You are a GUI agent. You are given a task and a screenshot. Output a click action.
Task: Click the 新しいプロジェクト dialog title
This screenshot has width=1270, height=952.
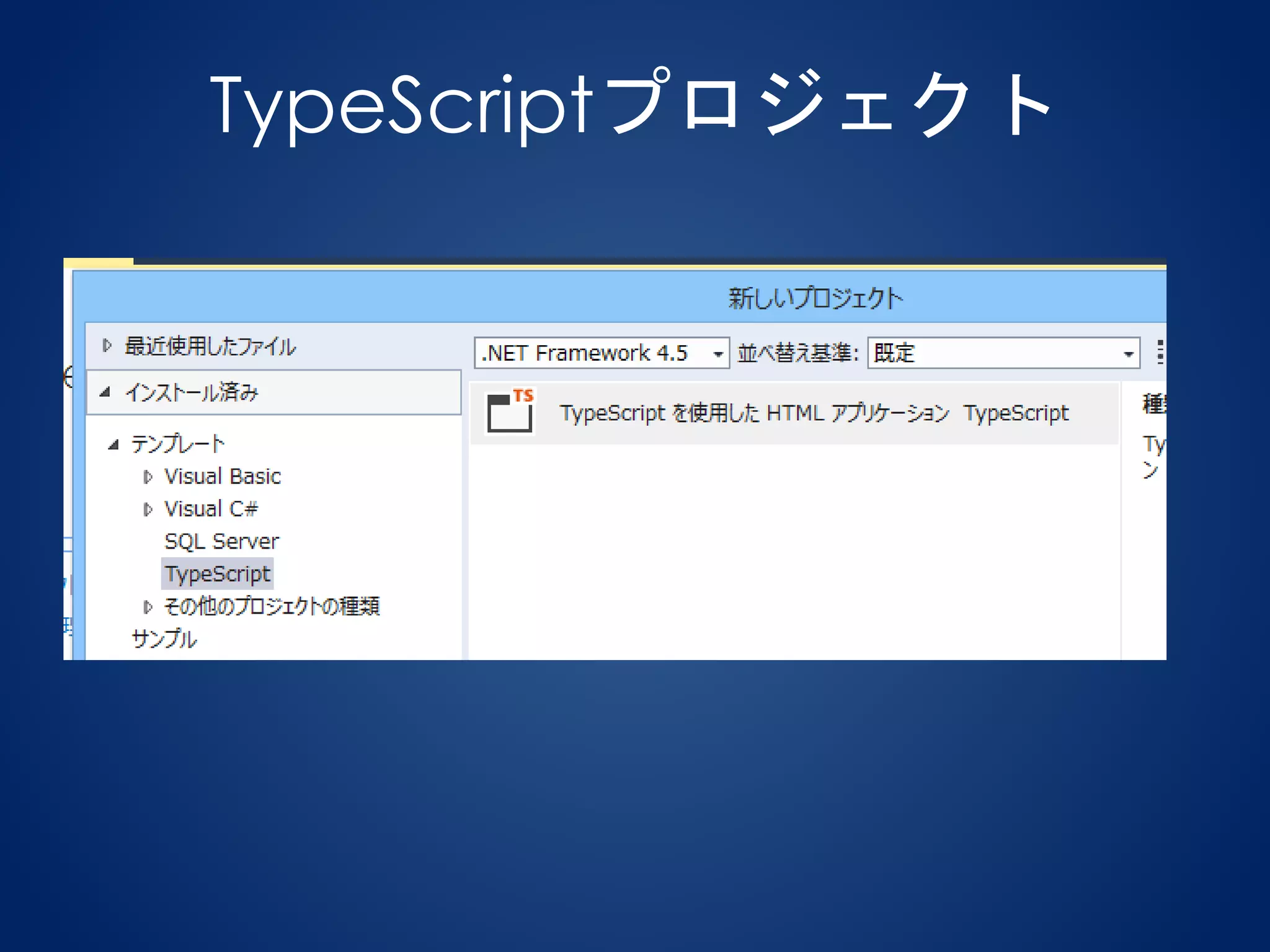(x=815, y=298)
